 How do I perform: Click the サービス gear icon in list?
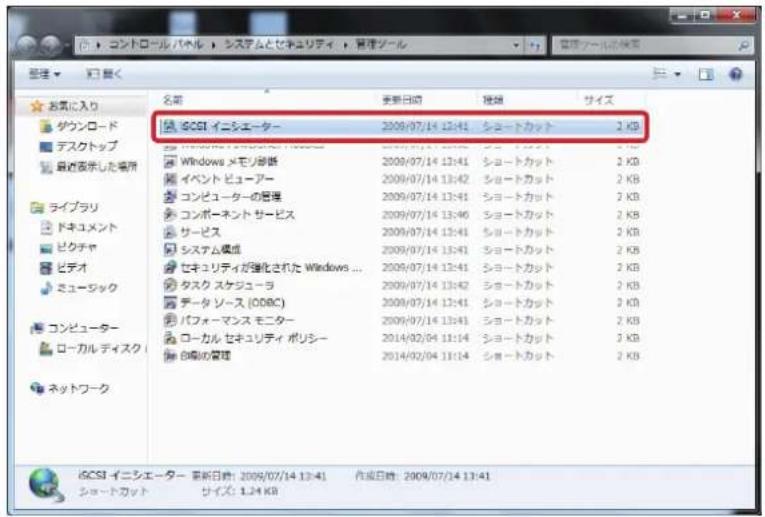click(169, 232)
